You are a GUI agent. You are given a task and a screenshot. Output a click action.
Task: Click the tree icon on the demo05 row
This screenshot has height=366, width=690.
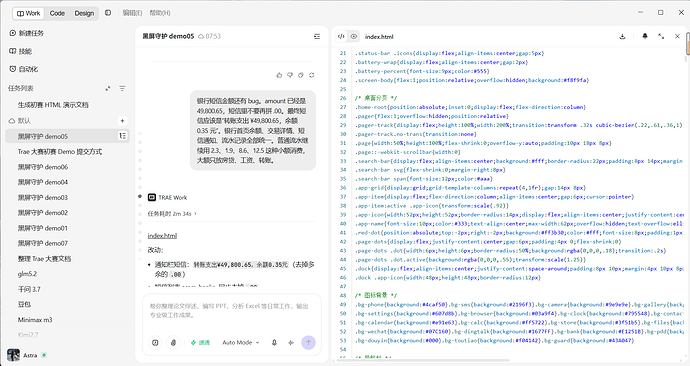pos(123,136)
